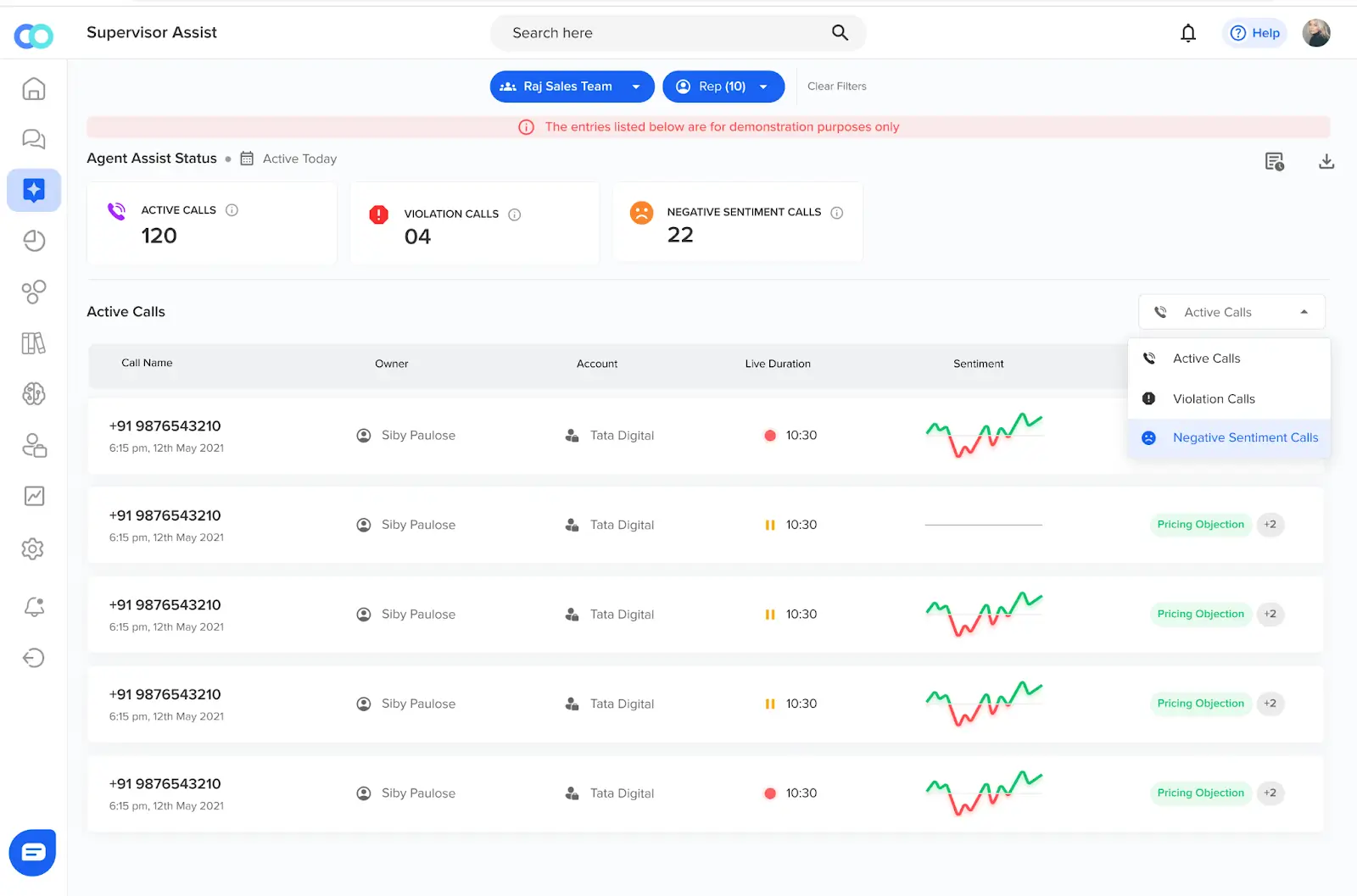Viewport: 1357px width, 896px height.
Task: Select Negative Sentiment Calls in the open dropdown
Action: point(1245,437)
